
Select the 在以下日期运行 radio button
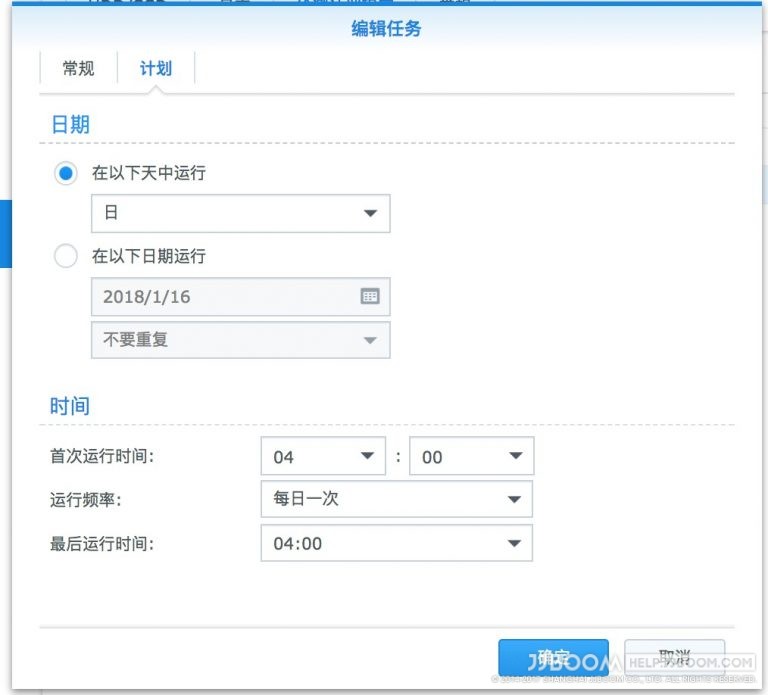coord(66,256)
